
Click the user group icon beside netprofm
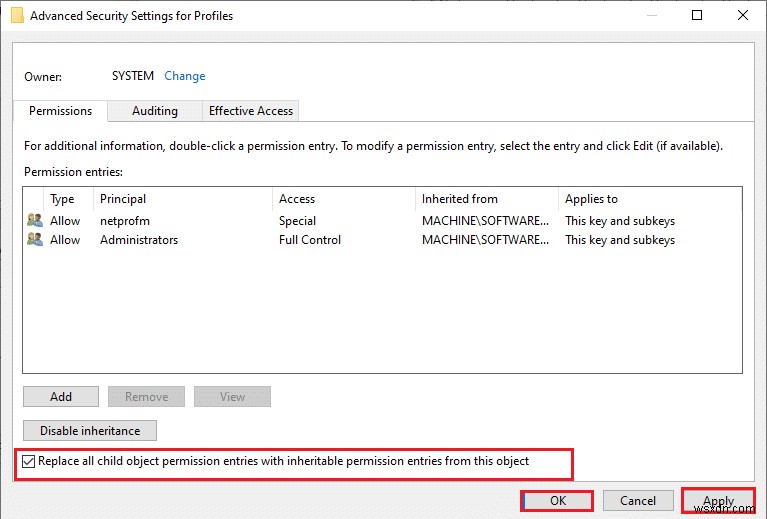[x=35, y=220]
